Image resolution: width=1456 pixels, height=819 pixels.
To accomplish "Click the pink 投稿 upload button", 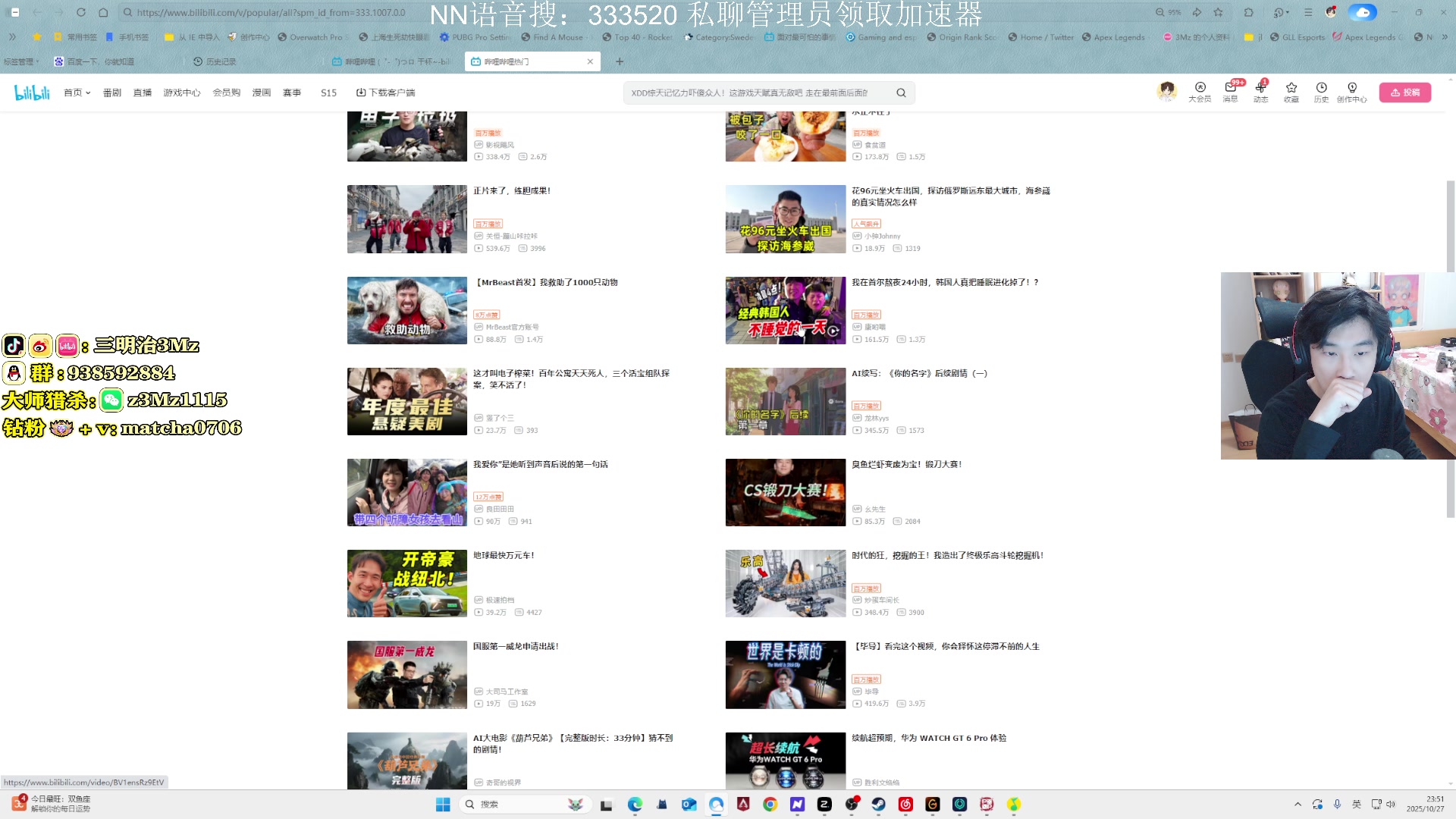I will 1405,91.
